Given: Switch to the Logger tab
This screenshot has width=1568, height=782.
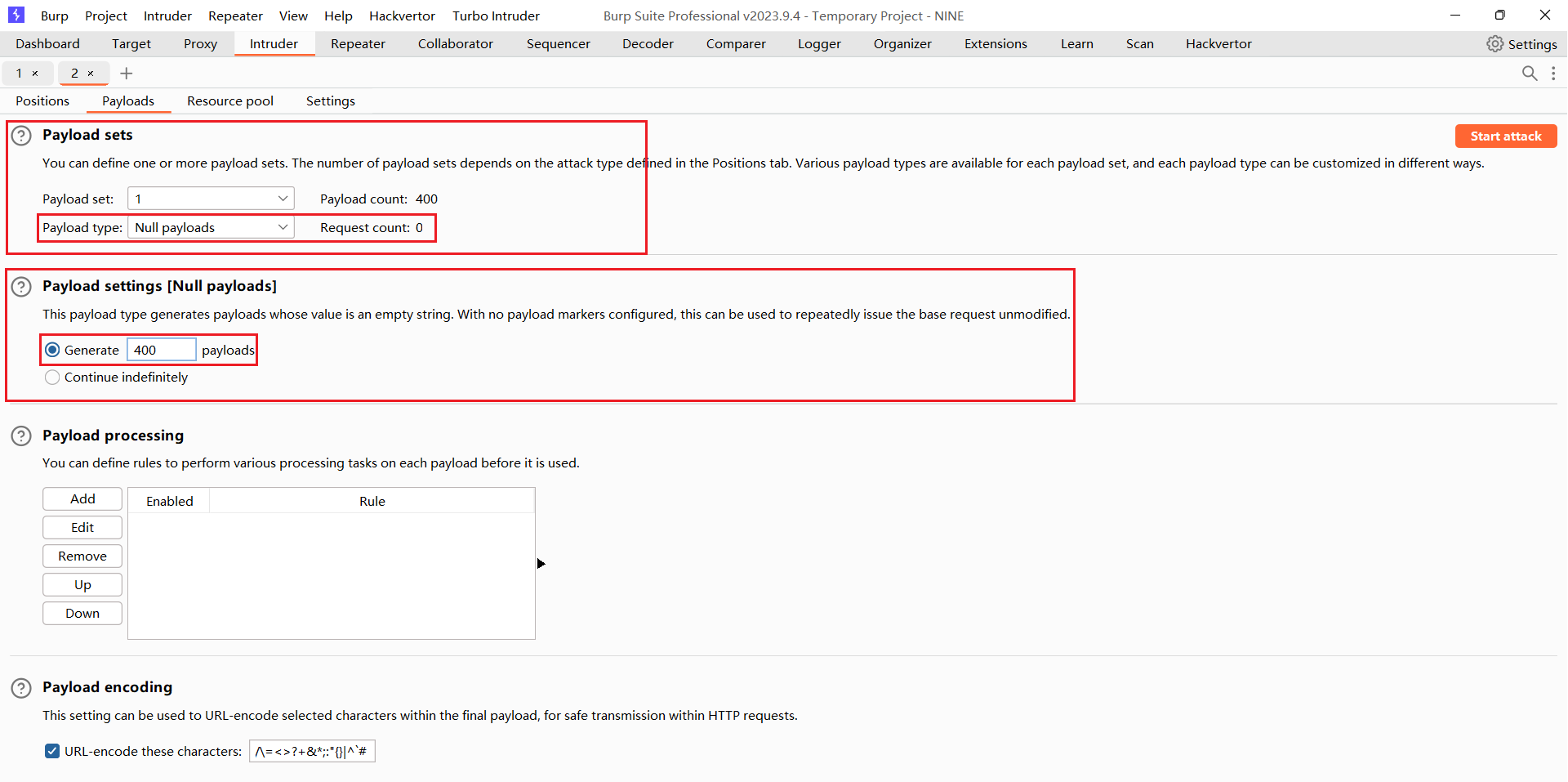Looking at the screenshot, I should tap(819, 44).
